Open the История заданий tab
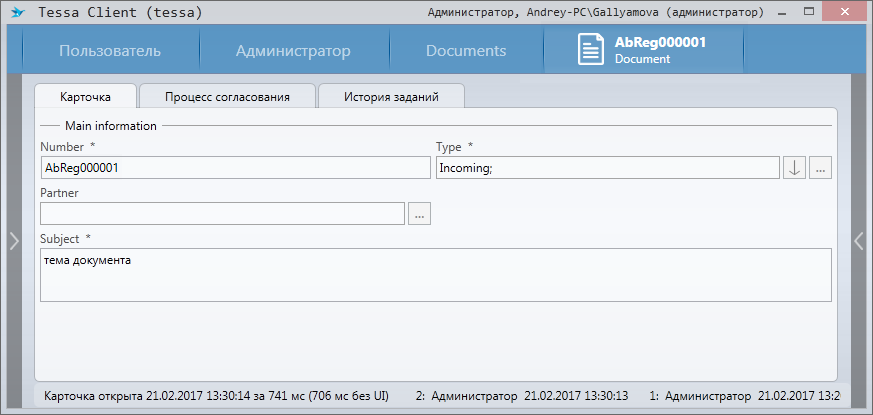Viewport: 873px width, 415px height. (x=390, y=97)
